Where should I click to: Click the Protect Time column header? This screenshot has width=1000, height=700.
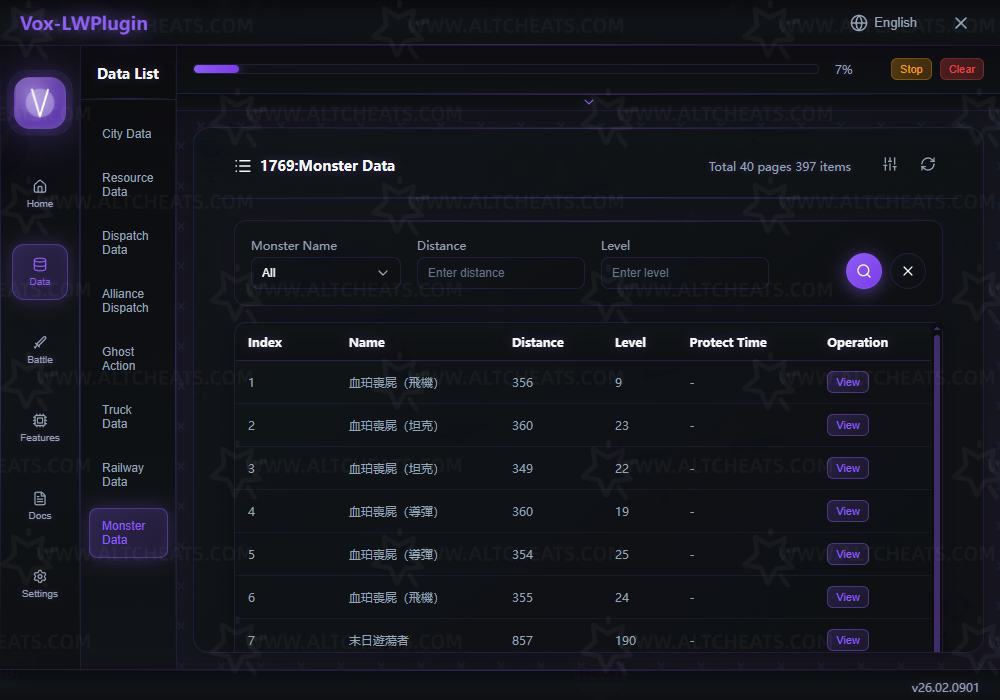(728, 342)
